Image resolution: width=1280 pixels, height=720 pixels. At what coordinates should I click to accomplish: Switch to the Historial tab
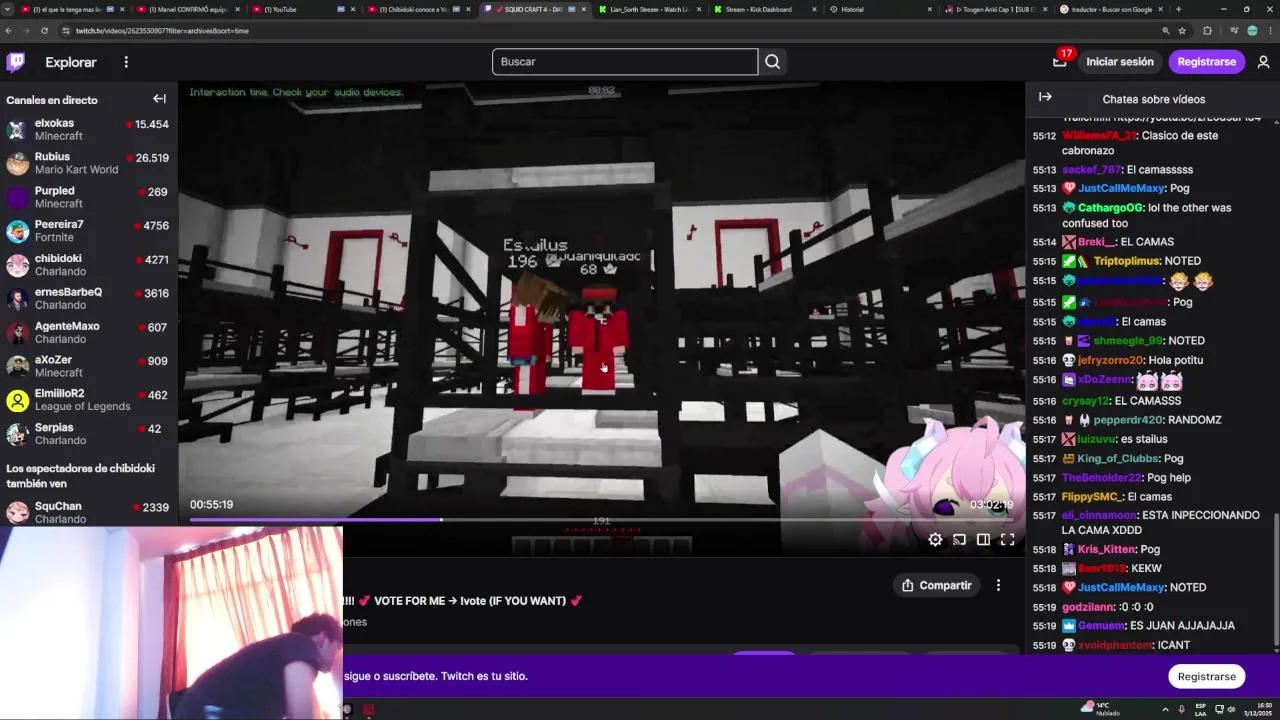click(x=876, y=9)
